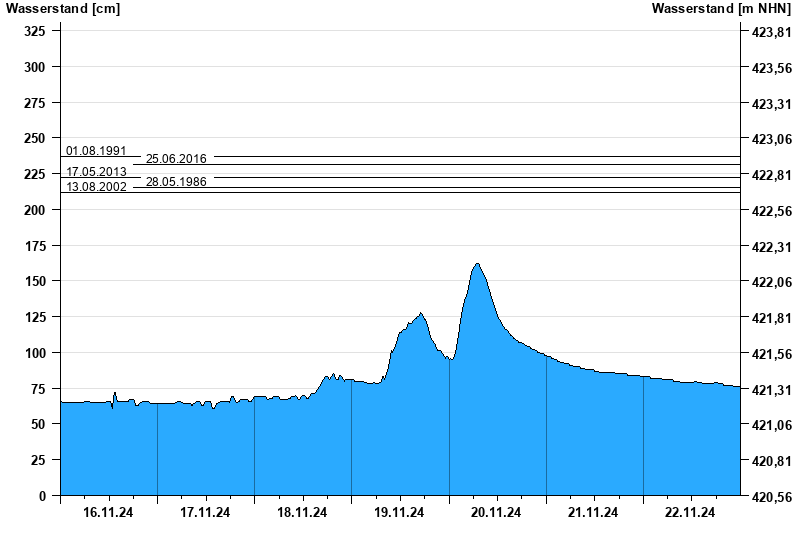
Task: Click the 18.11.24 date label
Action: click(302, 512)
